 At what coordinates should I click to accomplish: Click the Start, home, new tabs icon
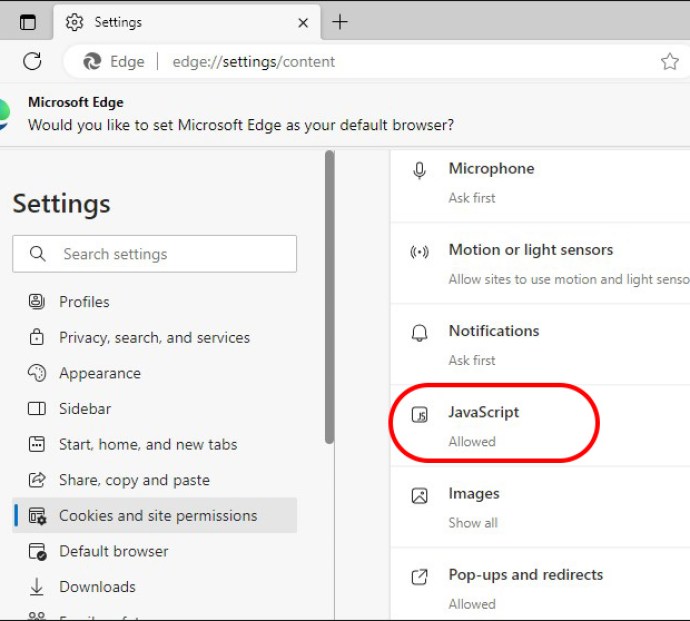point(37,444)
